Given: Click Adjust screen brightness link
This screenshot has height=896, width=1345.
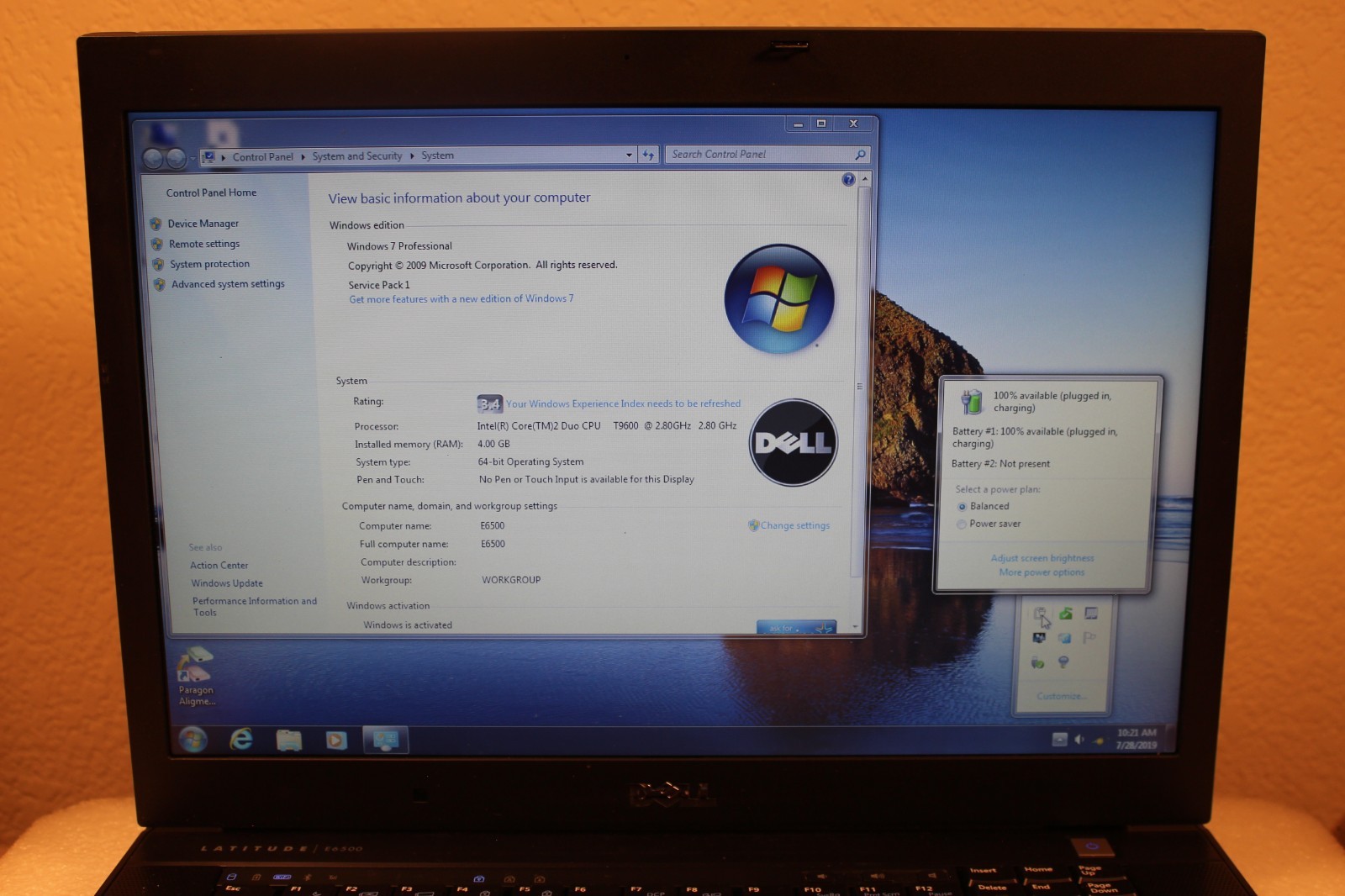Looking at the screenshot, I should pyautogui.click(x=1042, y=558).
